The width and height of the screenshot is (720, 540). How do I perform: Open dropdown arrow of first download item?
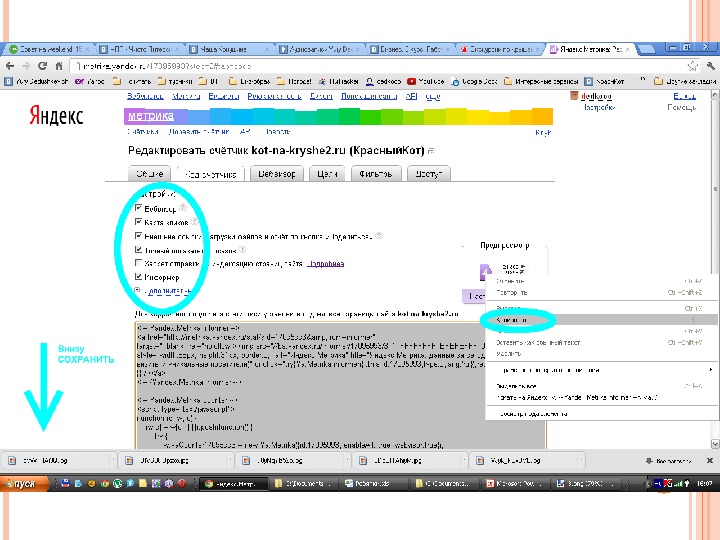tap(113, 460)
